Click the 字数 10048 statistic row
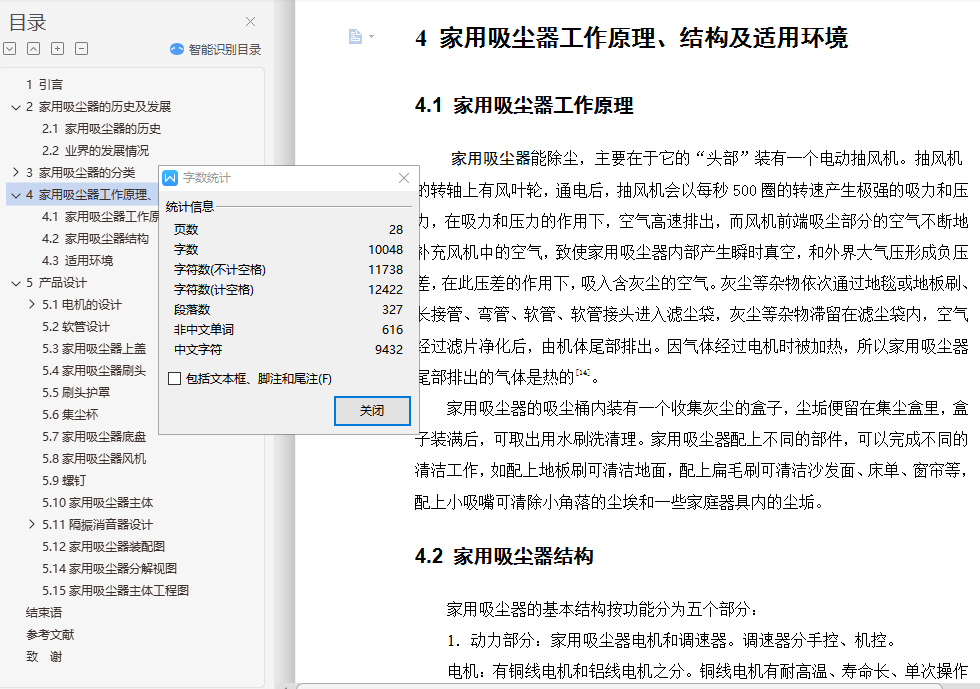This screenshot has width=980, height=689. 288,249
